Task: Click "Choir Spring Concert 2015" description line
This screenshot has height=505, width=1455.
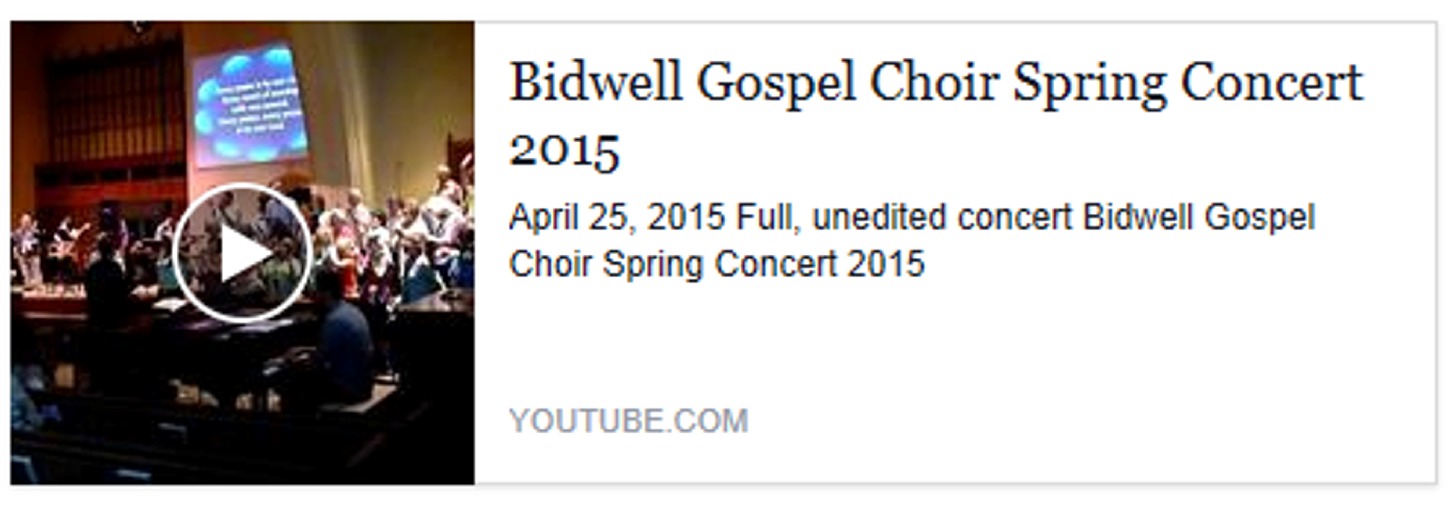Action: tap(716, 264)
